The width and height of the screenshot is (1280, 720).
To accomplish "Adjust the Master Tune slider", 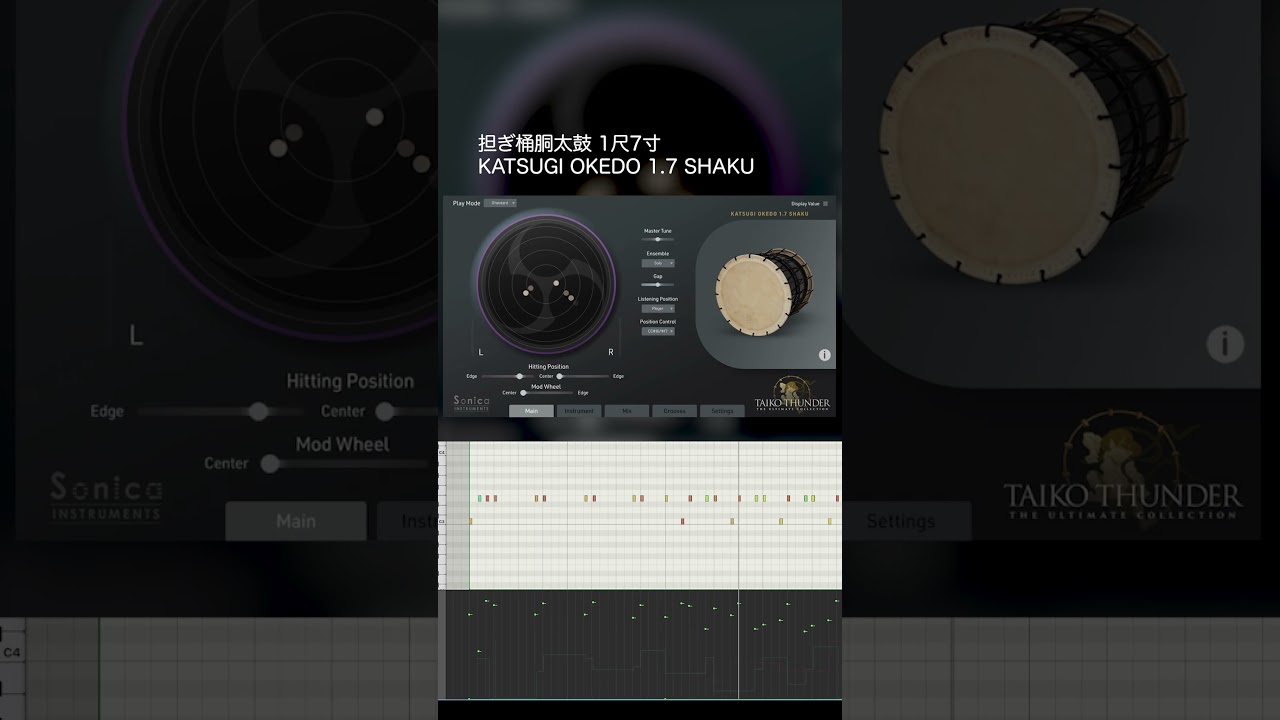I will 658,239.
